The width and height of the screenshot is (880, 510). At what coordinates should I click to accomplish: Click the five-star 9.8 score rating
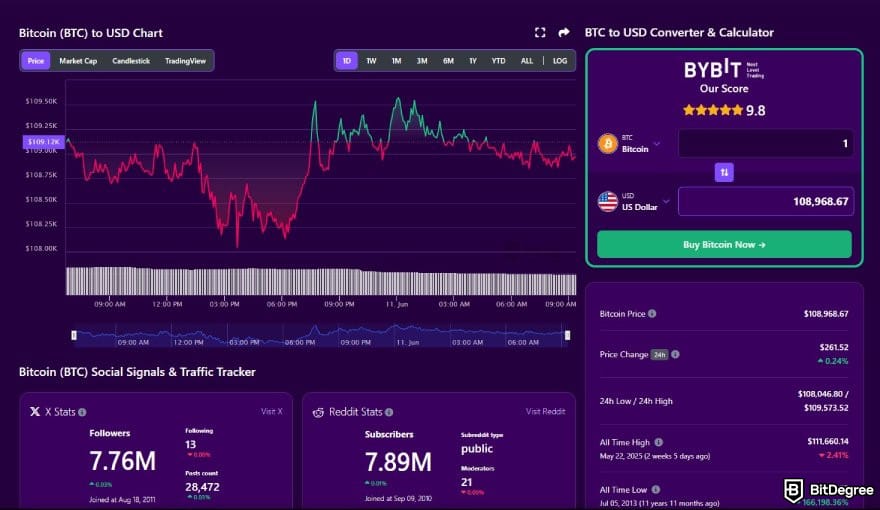723,110
